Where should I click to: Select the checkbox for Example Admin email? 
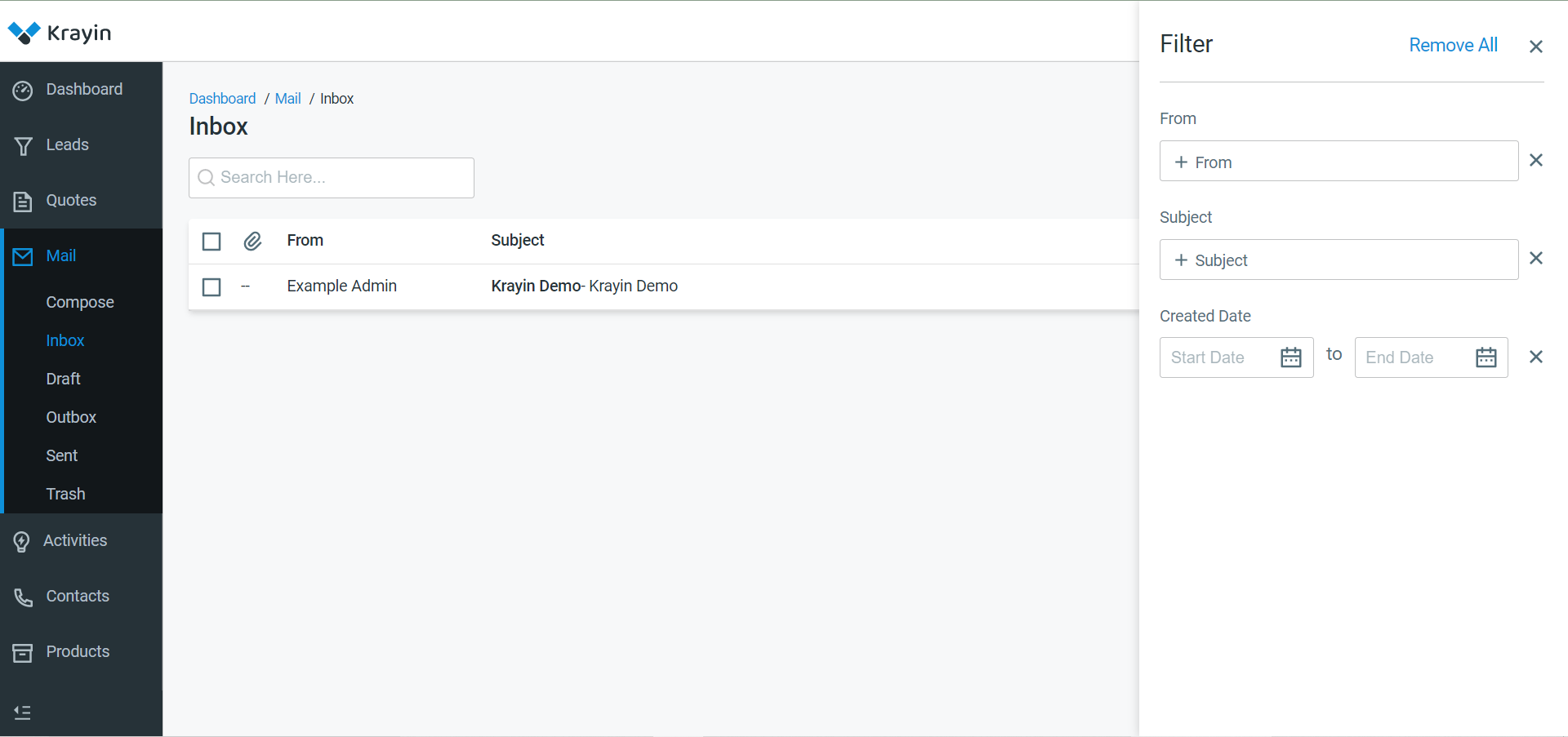point(212,286)
